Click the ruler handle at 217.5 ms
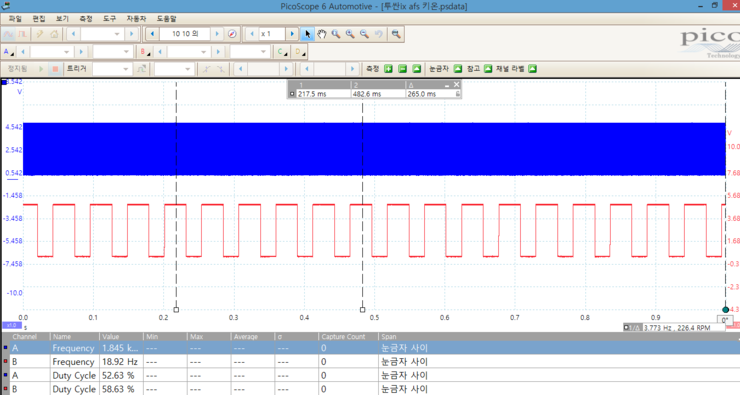Viewport: 740px width, 395px height. click(x=176, y=310)
